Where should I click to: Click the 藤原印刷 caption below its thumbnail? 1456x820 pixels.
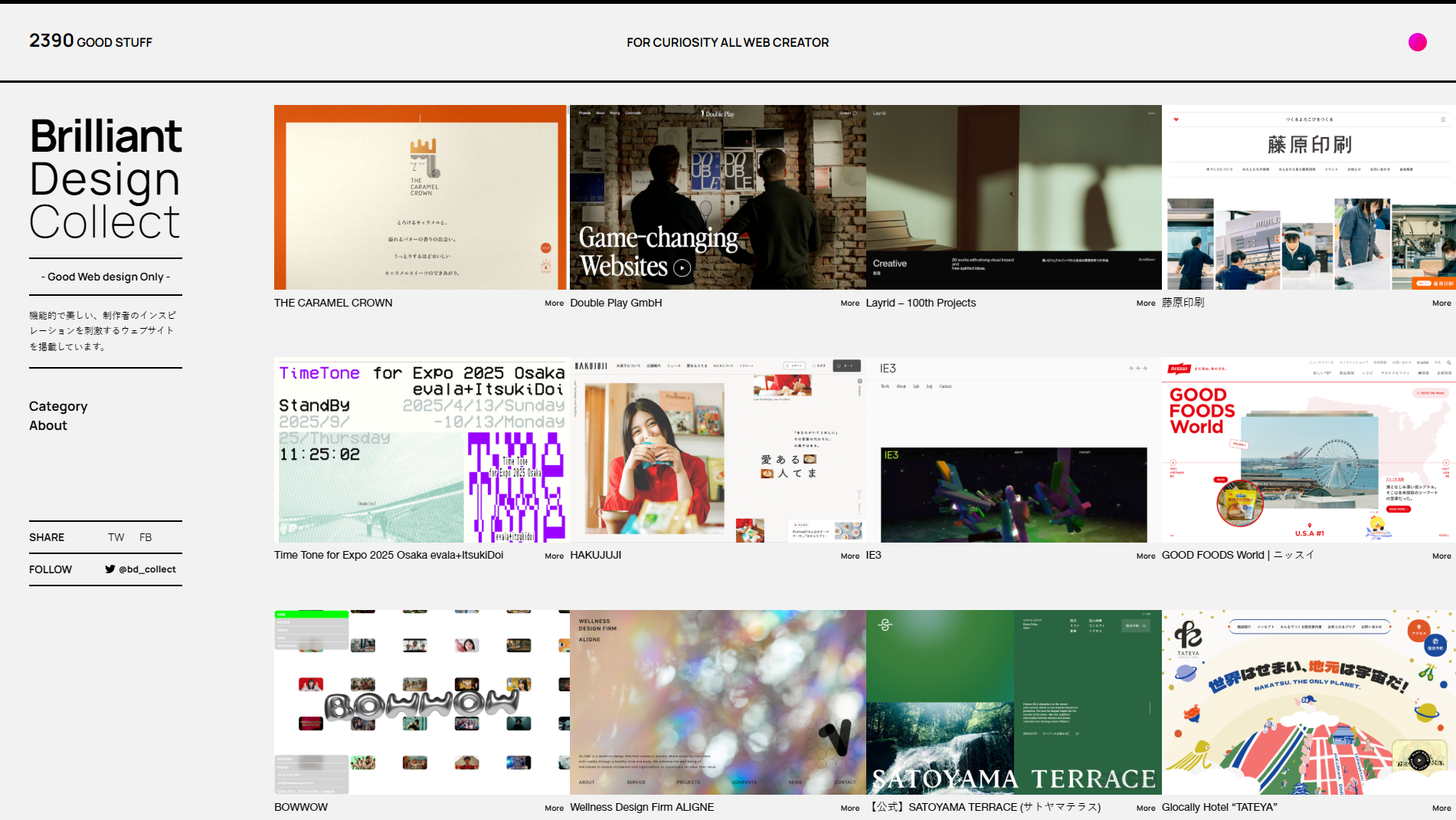[1183, 303]
